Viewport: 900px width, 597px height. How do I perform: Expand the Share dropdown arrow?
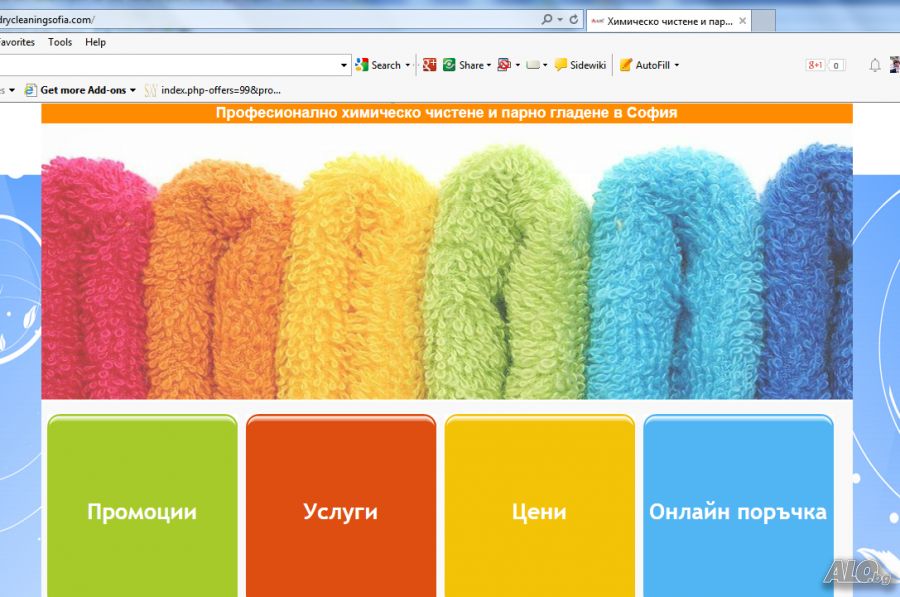(489, 65)
